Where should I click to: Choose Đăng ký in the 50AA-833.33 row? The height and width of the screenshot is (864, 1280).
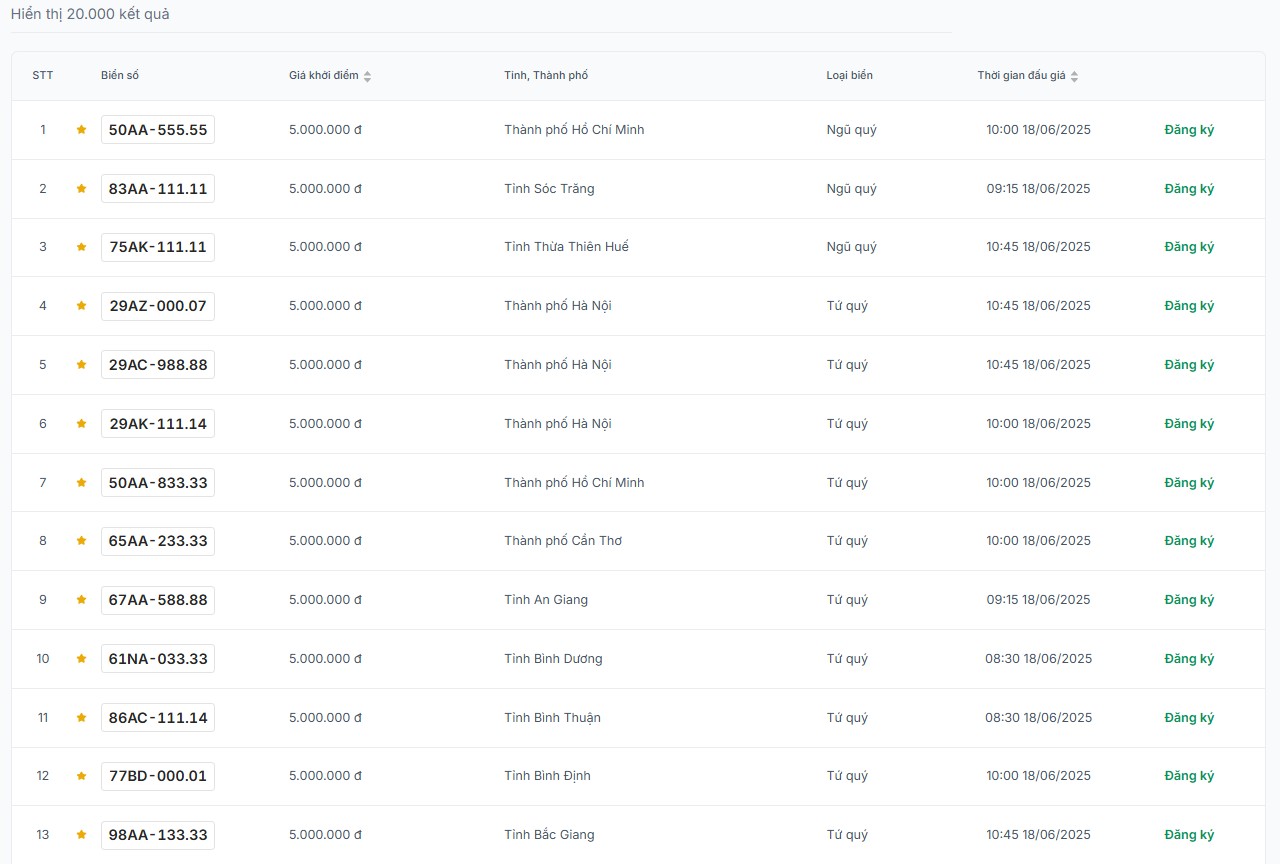[x=1189, y=483]
